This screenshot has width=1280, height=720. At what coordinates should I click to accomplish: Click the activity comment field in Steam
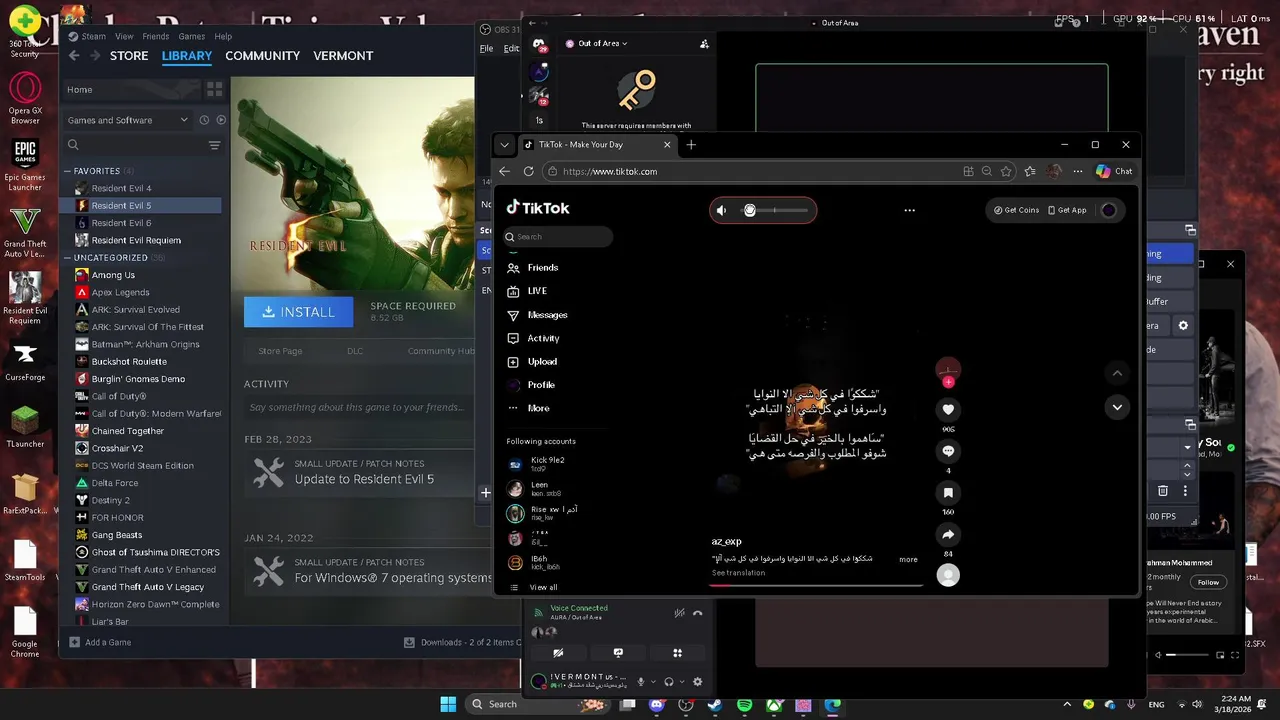(359, 407)
